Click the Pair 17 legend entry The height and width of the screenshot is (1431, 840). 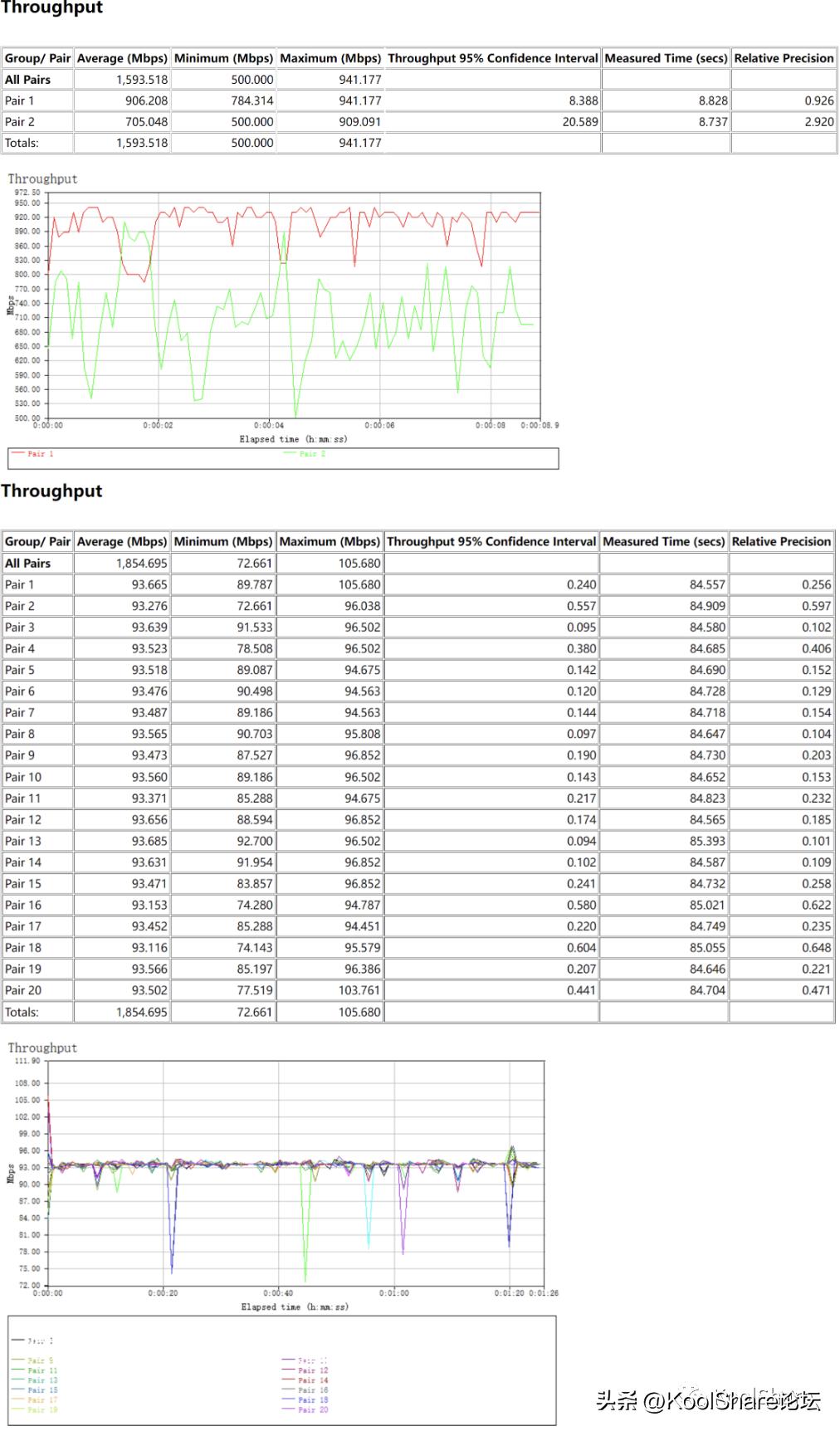(35, 1399)
